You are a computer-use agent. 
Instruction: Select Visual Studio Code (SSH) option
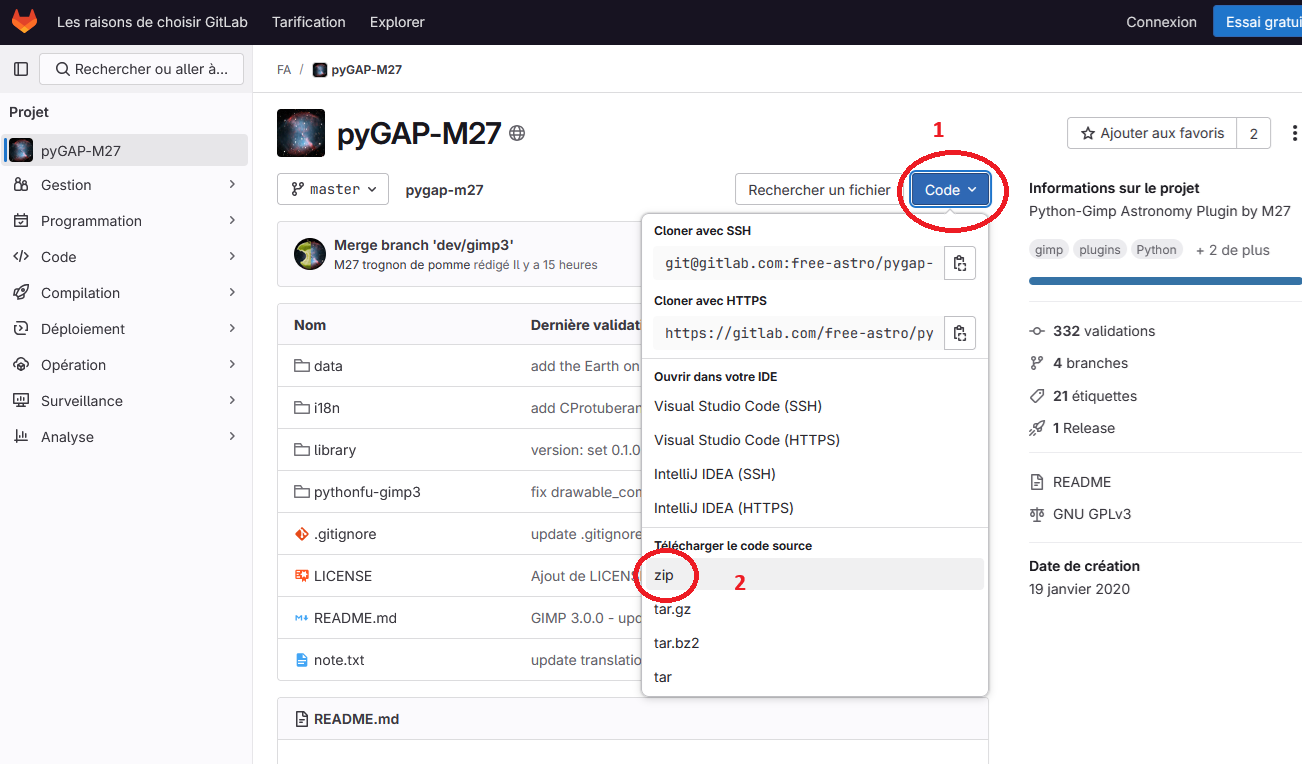click(738, 406)
